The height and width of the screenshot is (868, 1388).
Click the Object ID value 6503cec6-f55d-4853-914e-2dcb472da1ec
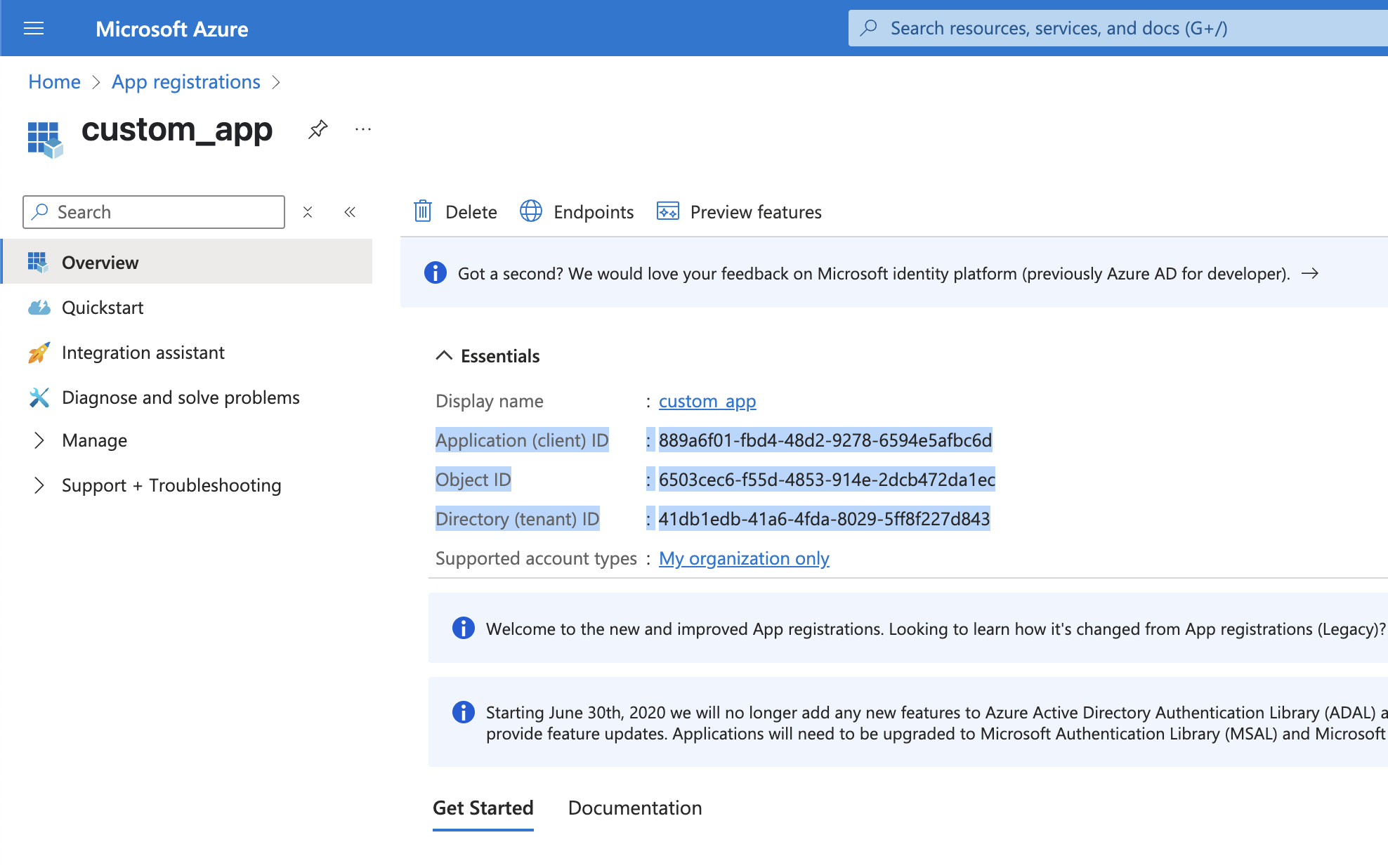coord(827,480)
